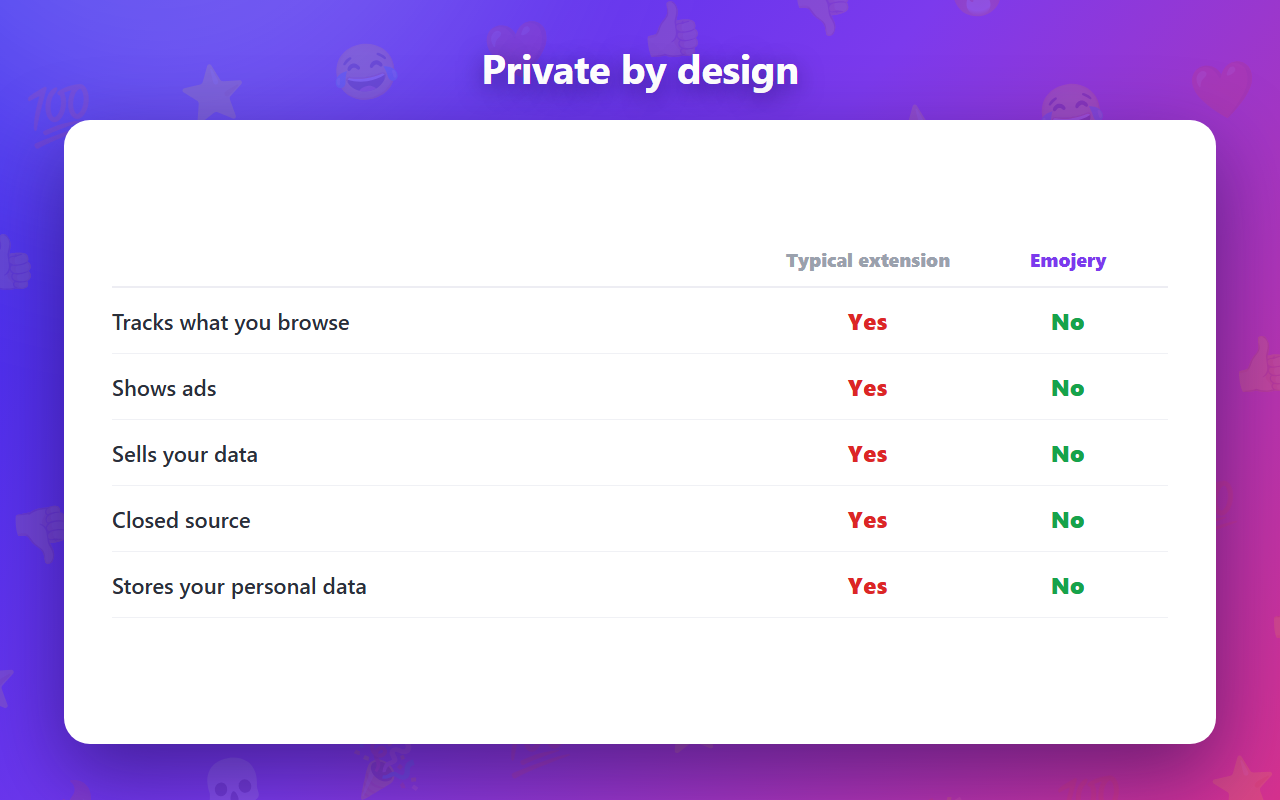Click the star emoji in the top-left background
Viewport: 1280px width, 800px height.
[x=213, y=93]
